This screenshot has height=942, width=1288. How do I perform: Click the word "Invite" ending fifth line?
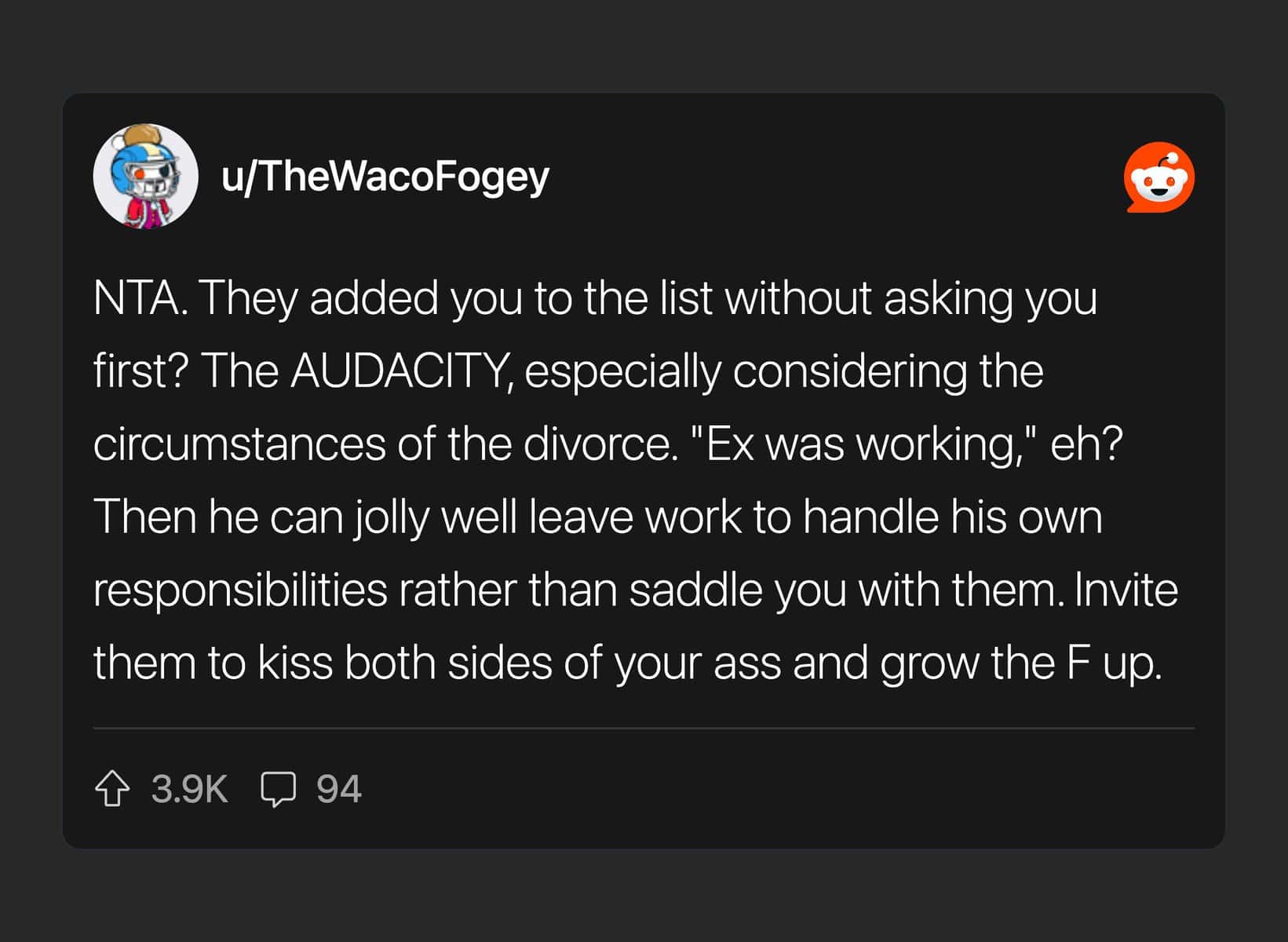[x=1126, y=590]
